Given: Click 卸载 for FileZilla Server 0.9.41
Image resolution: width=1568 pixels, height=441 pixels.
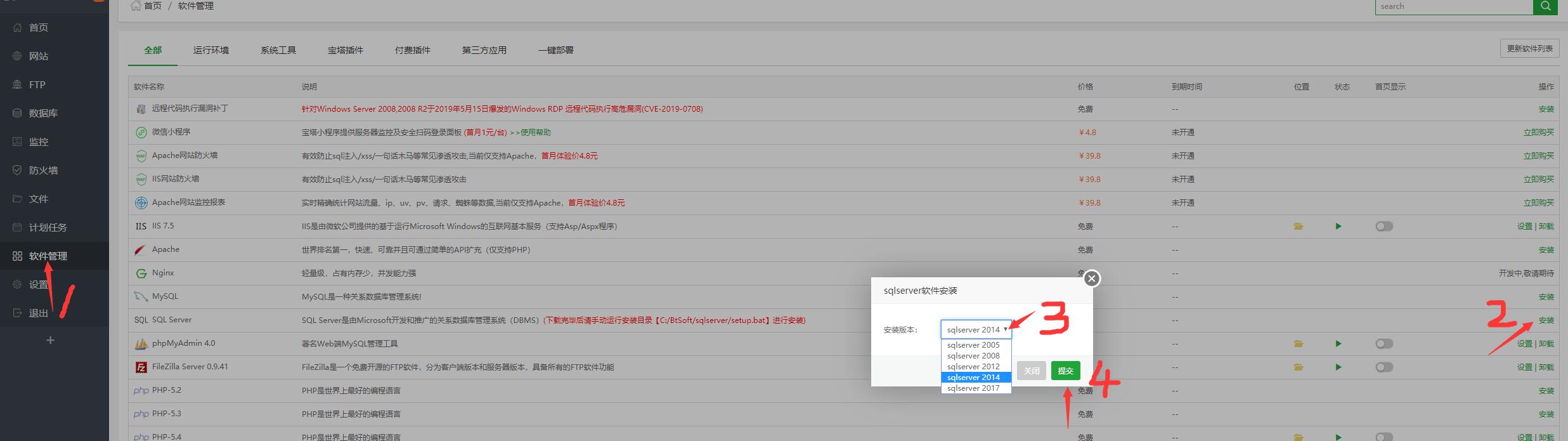Looking at the screenshot, I should click(1546, 367).
